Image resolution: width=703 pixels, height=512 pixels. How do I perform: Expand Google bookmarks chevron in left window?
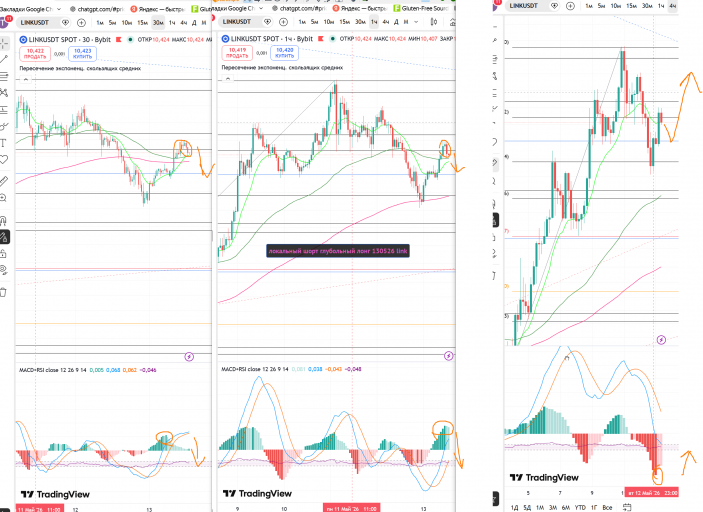pyautogui.click(x=59, y=9)
